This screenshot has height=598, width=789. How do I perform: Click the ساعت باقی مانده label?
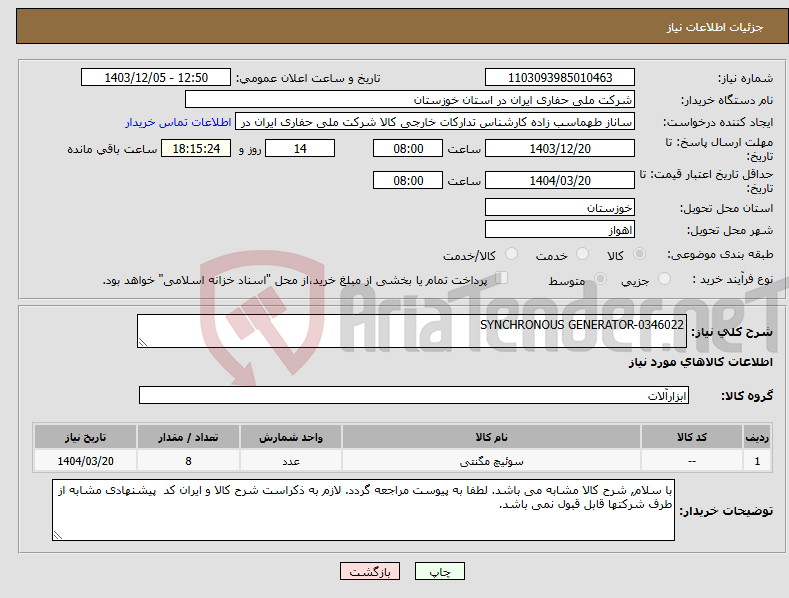coord(112,149)
